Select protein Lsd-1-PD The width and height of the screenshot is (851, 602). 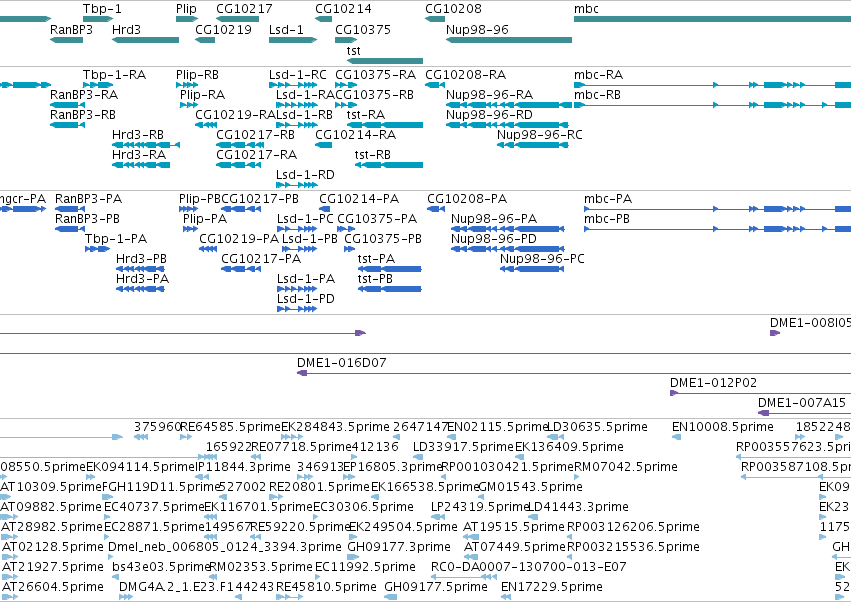pos(306,299)
